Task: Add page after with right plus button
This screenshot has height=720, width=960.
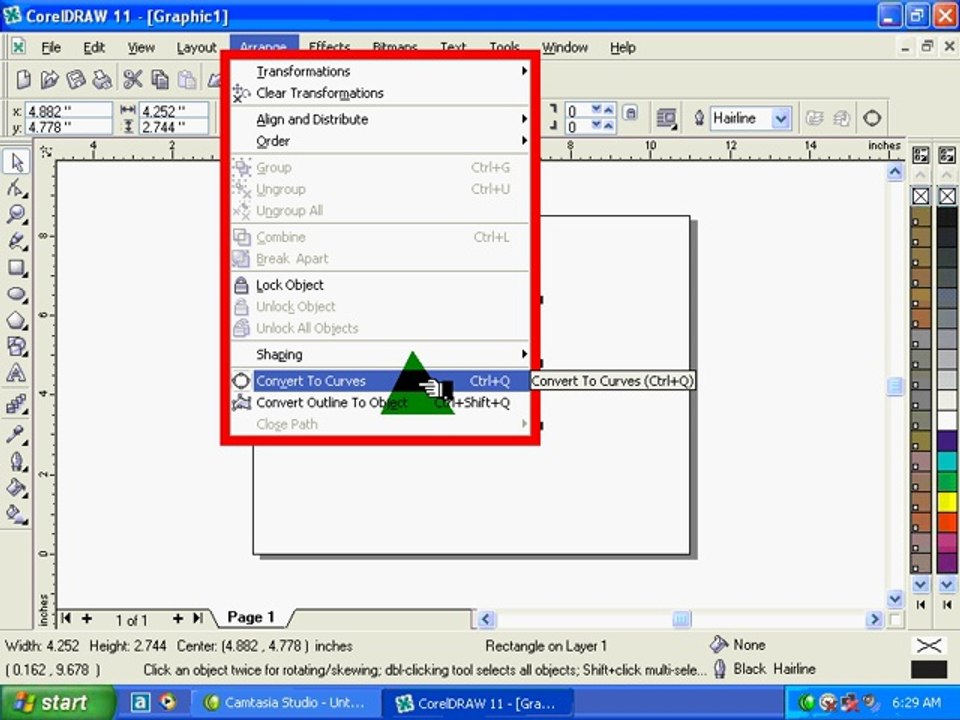Action: (x=178, y=618)
